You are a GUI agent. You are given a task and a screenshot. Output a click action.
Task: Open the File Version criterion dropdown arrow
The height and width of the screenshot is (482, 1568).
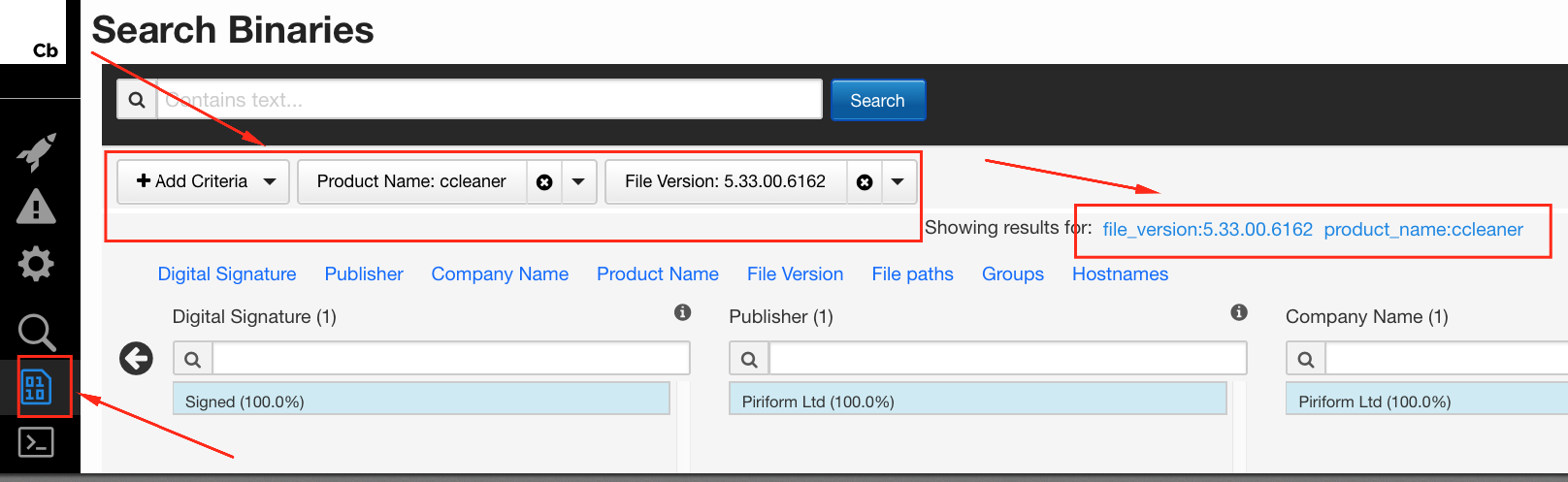(x=898, y=181)
